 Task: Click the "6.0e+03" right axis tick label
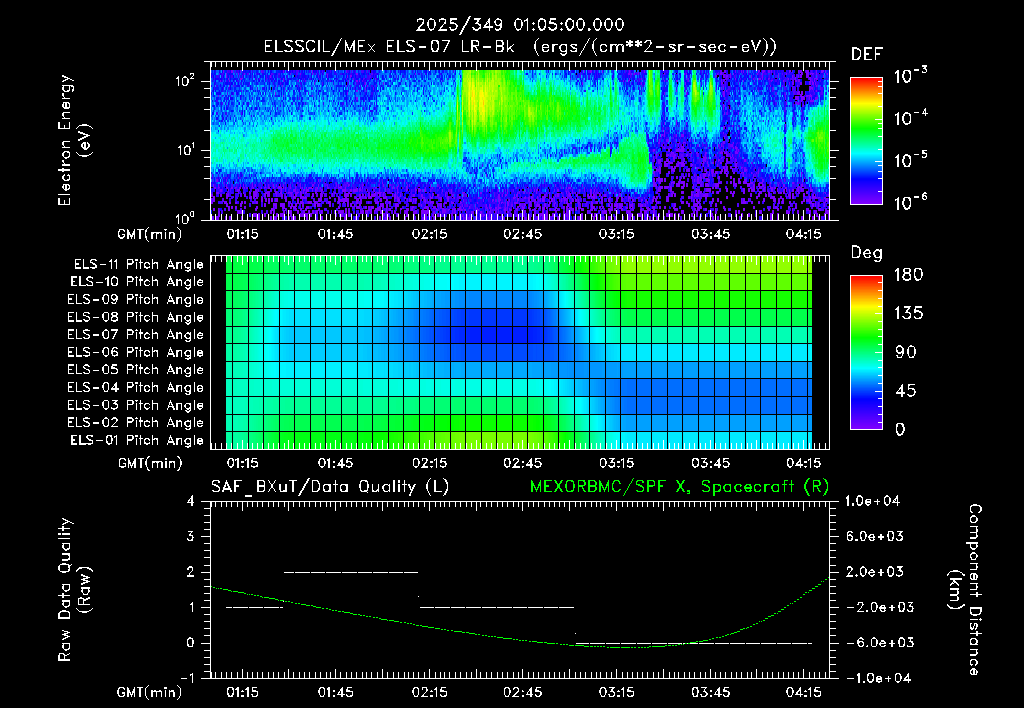[x=875, y=536]
